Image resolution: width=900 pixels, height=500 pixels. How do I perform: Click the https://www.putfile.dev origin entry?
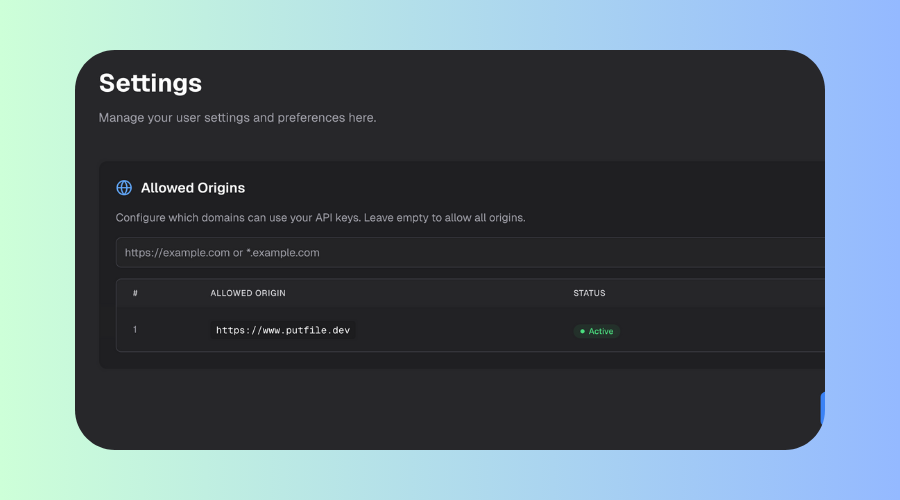(282, 330)
